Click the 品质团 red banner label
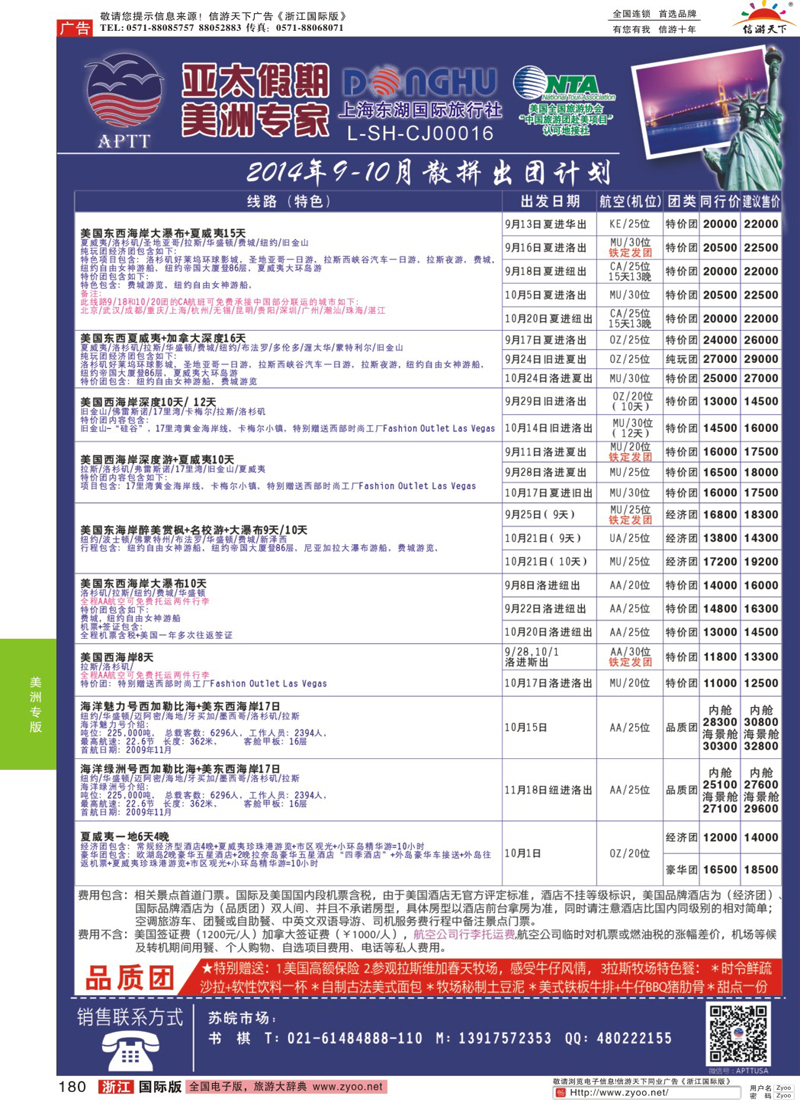800x1100 pixels. [129, 977]
